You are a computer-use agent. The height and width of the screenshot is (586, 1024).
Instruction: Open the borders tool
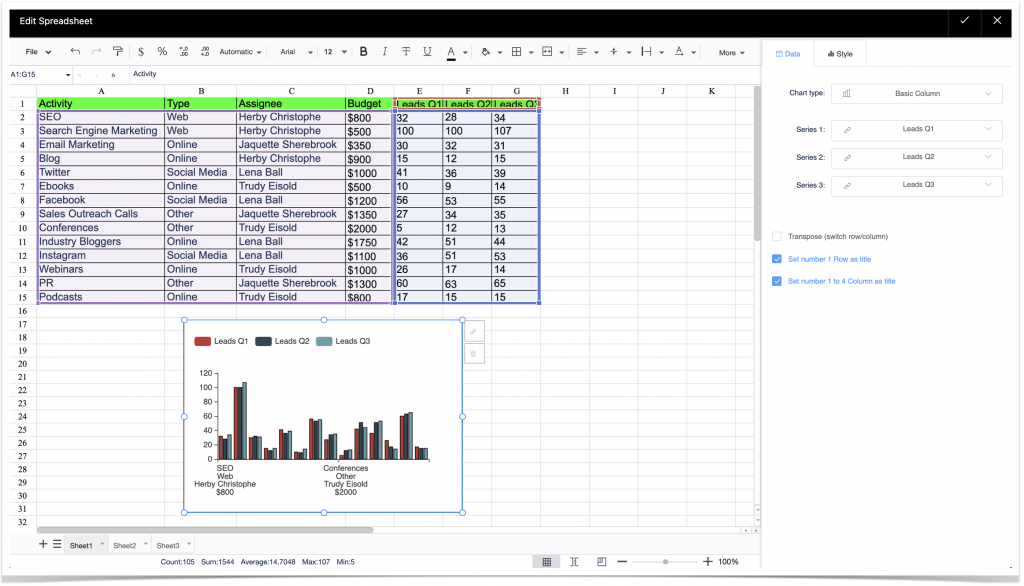coord(517,51)
